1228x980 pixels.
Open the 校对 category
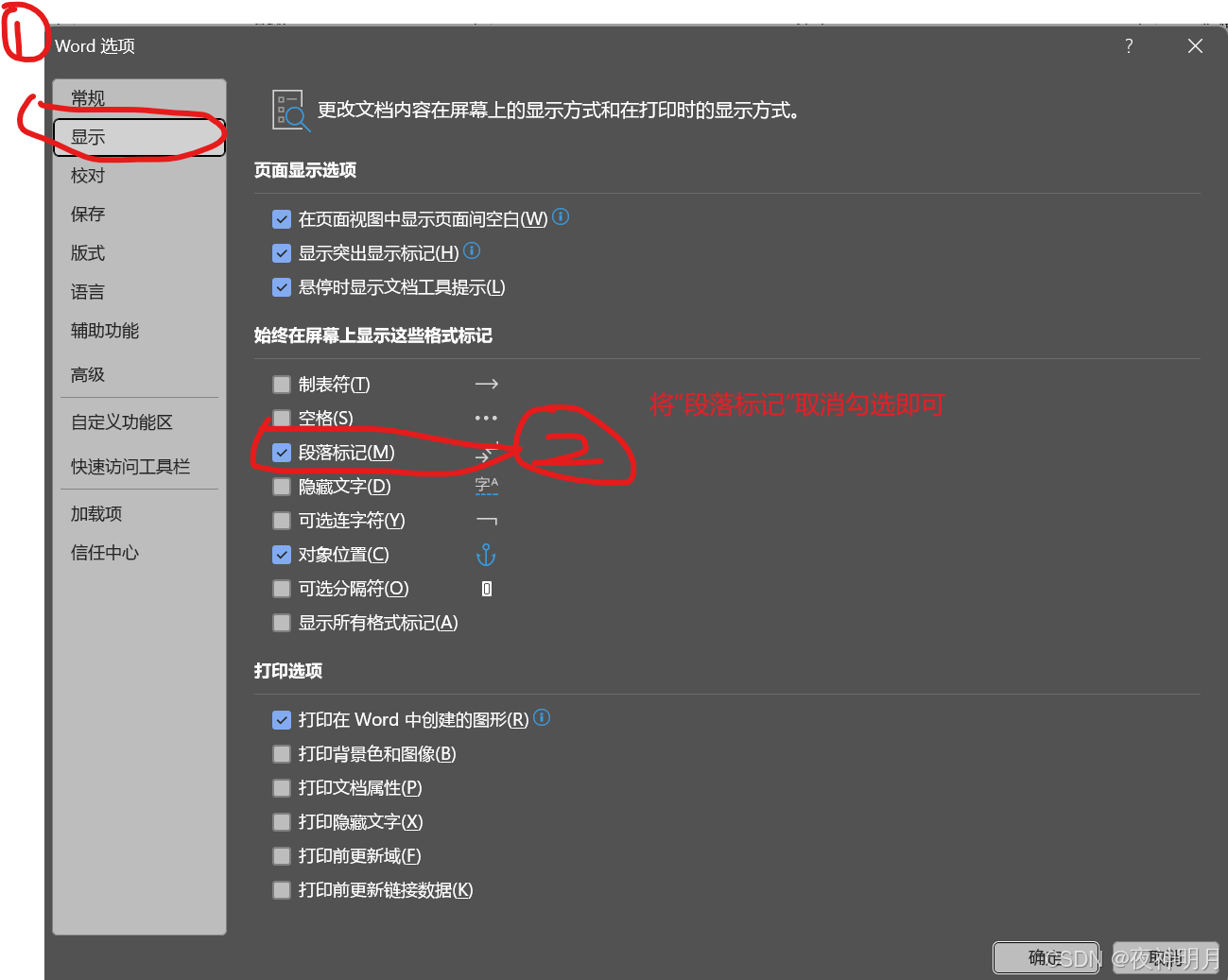[x=139, y=176]
